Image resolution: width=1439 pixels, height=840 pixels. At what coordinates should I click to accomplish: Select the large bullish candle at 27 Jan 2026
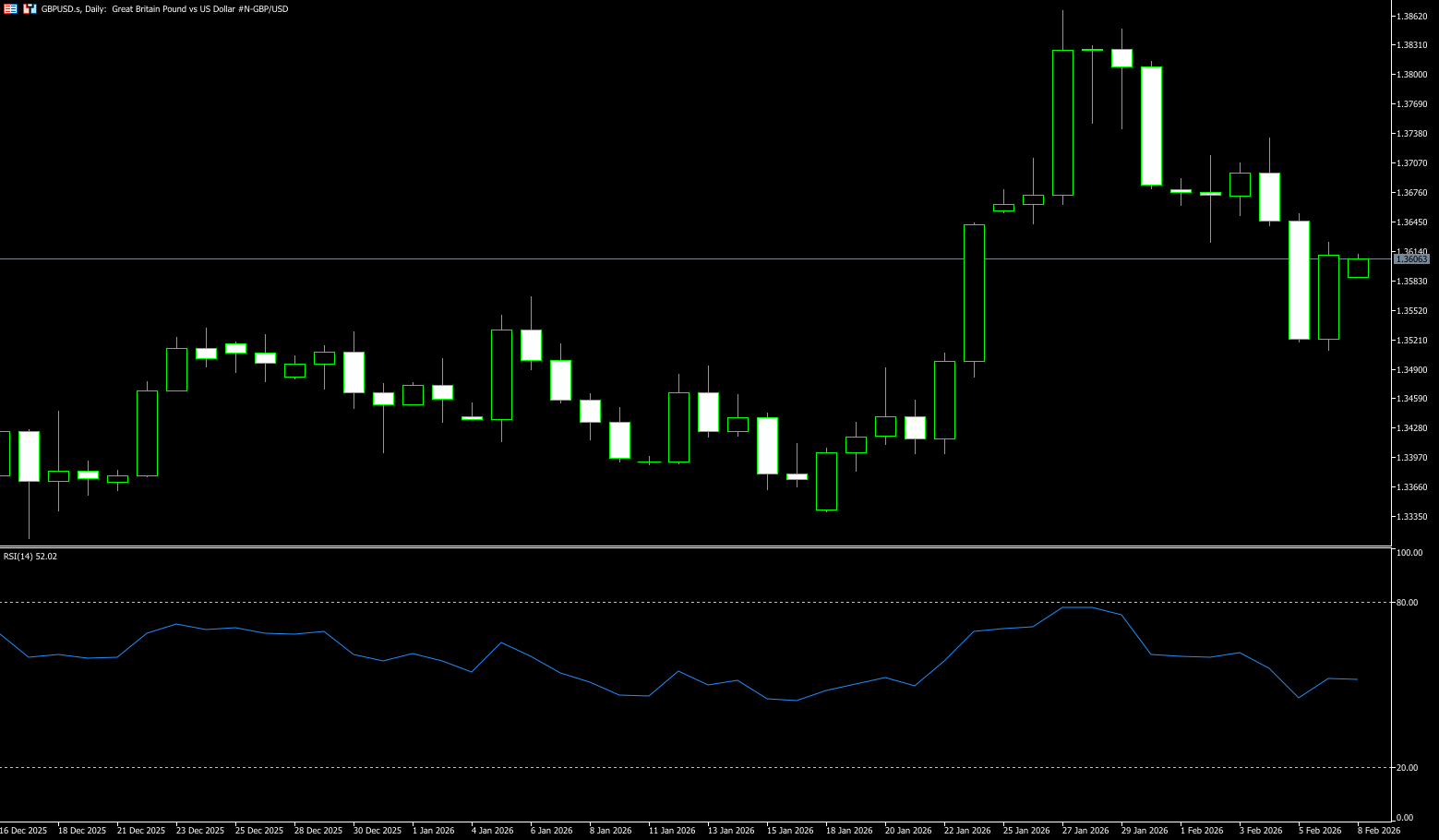pos(1062,123)
